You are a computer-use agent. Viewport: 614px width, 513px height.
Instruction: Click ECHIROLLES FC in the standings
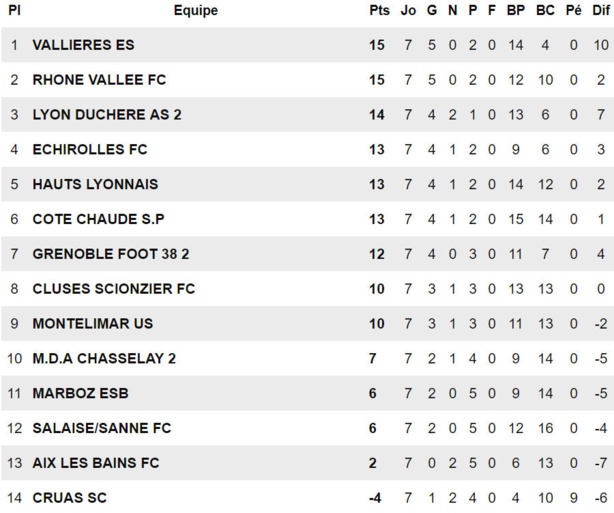click(x=90, y=150)
